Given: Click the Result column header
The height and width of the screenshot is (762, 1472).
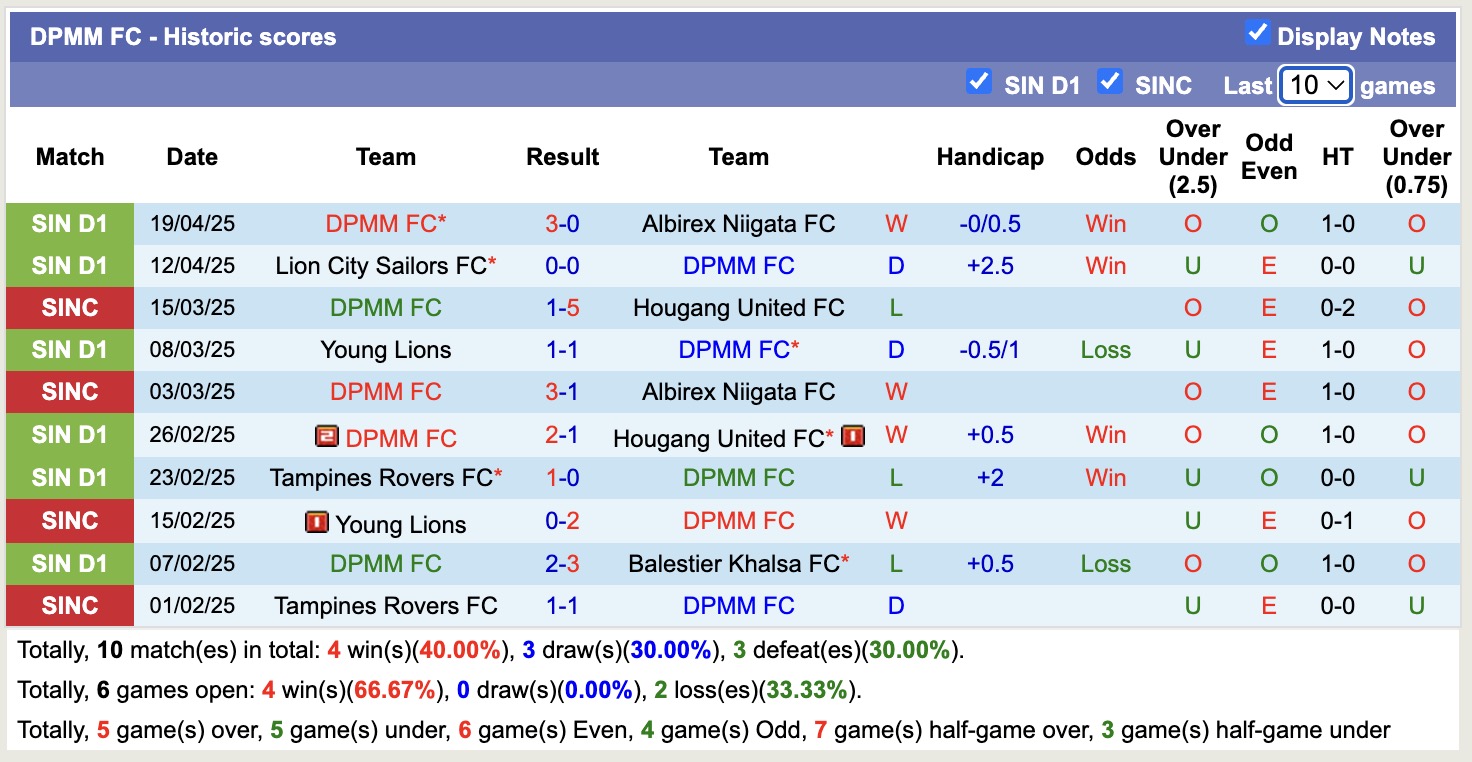Looking at the screenshot, I should pos(563,157).
